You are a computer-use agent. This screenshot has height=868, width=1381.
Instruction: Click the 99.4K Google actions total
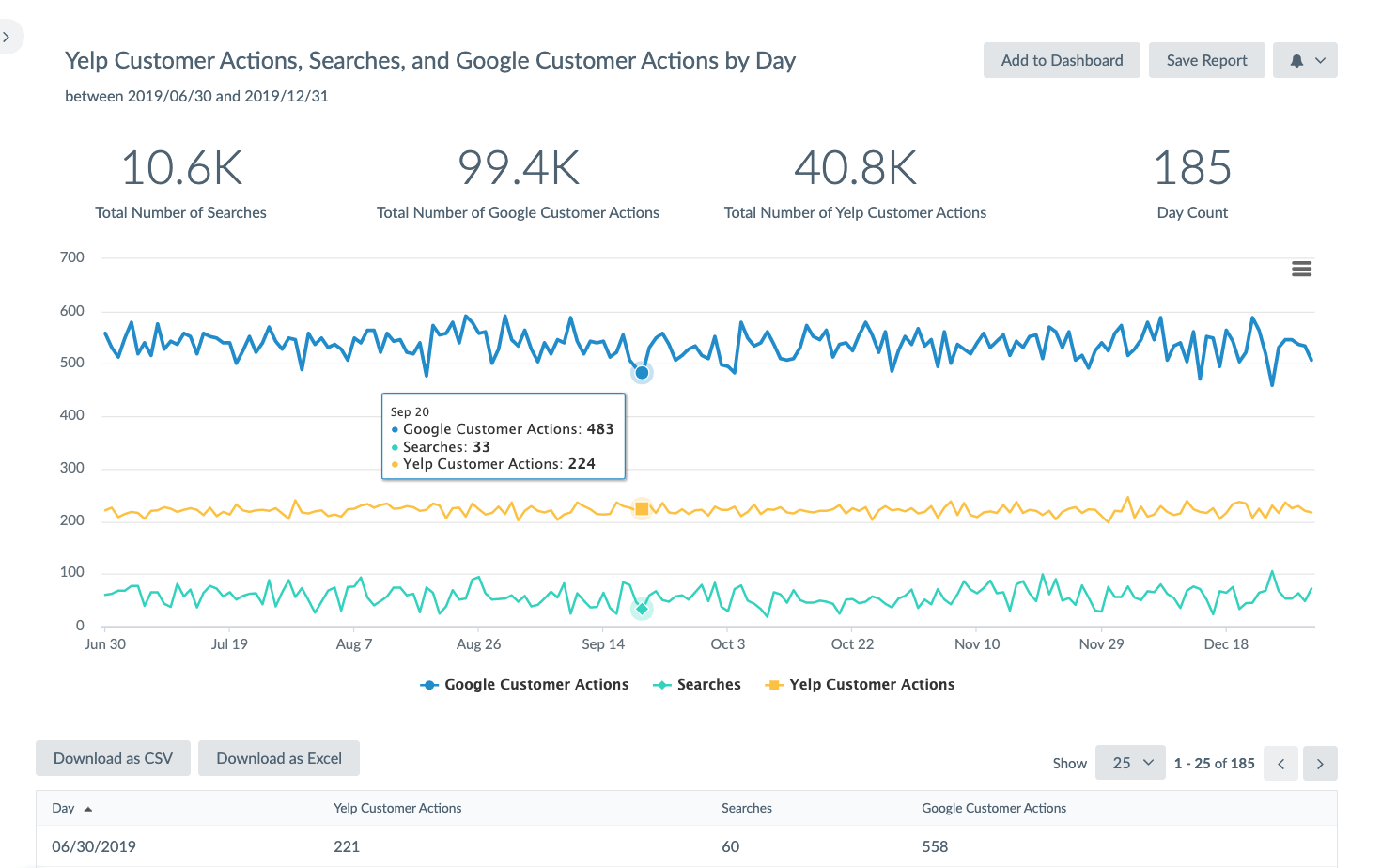pyautogui.click(x=518, y=168)
